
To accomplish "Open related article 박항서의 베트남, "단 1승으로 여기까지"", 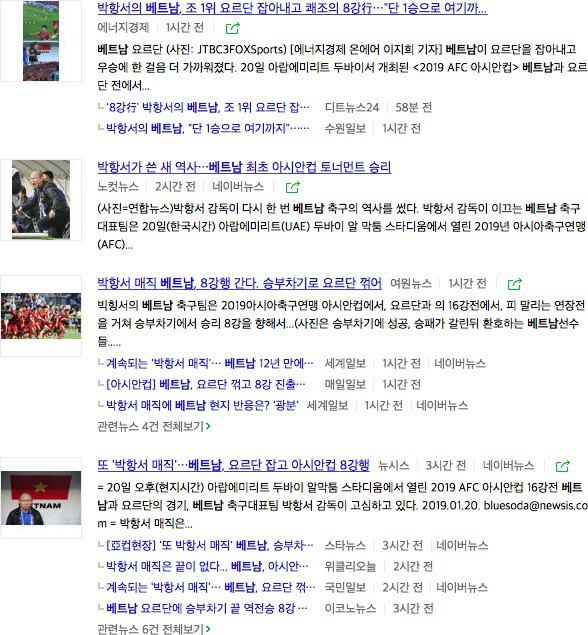I will (x=207, y=128).
